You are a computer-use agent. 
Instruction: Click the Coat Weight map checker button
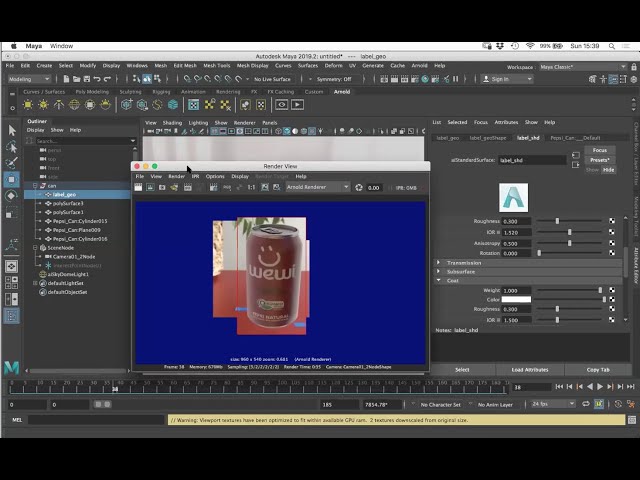tap(612, 290)
